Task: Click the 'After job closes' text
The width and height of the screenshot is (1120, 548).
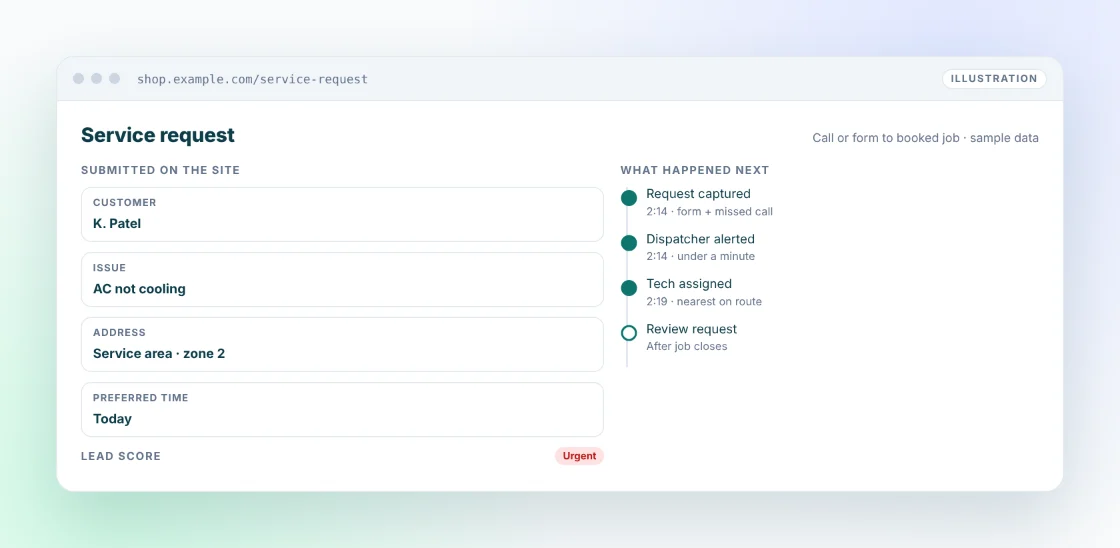Action: pyautogui.click(x=686, y=347)
